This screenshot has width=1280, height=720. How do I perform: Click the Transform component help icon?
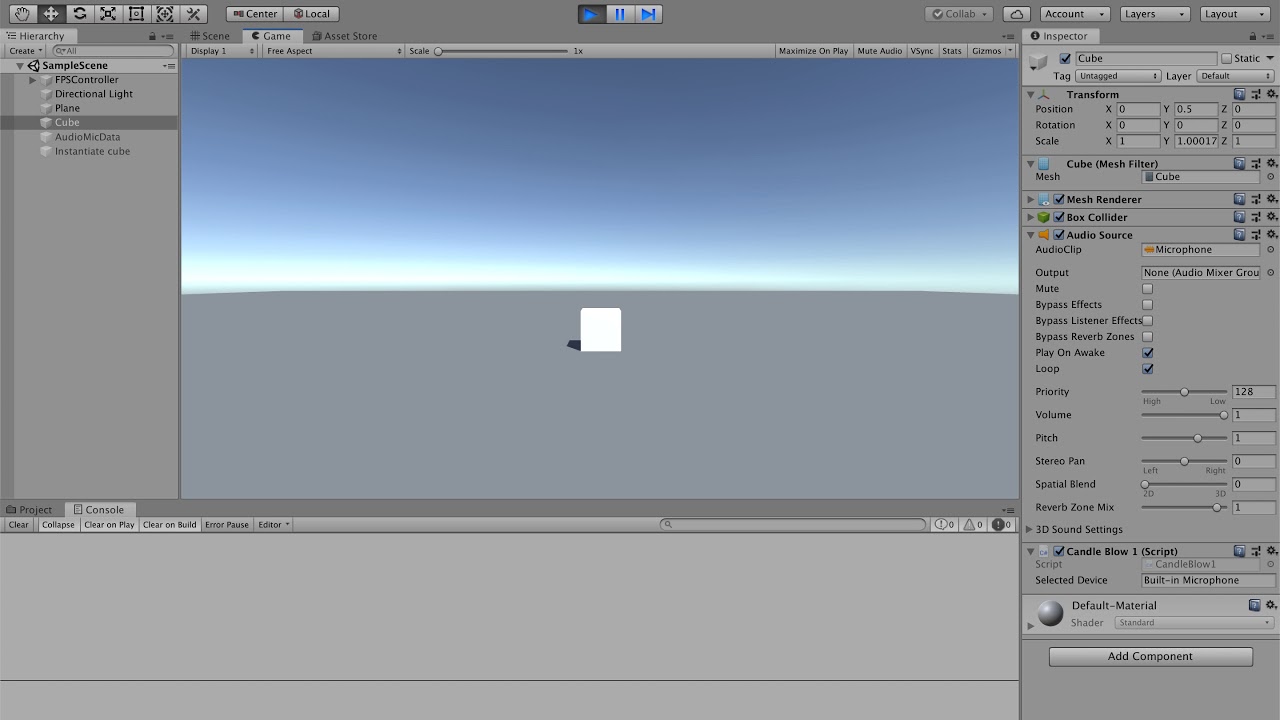point(1240,94)
